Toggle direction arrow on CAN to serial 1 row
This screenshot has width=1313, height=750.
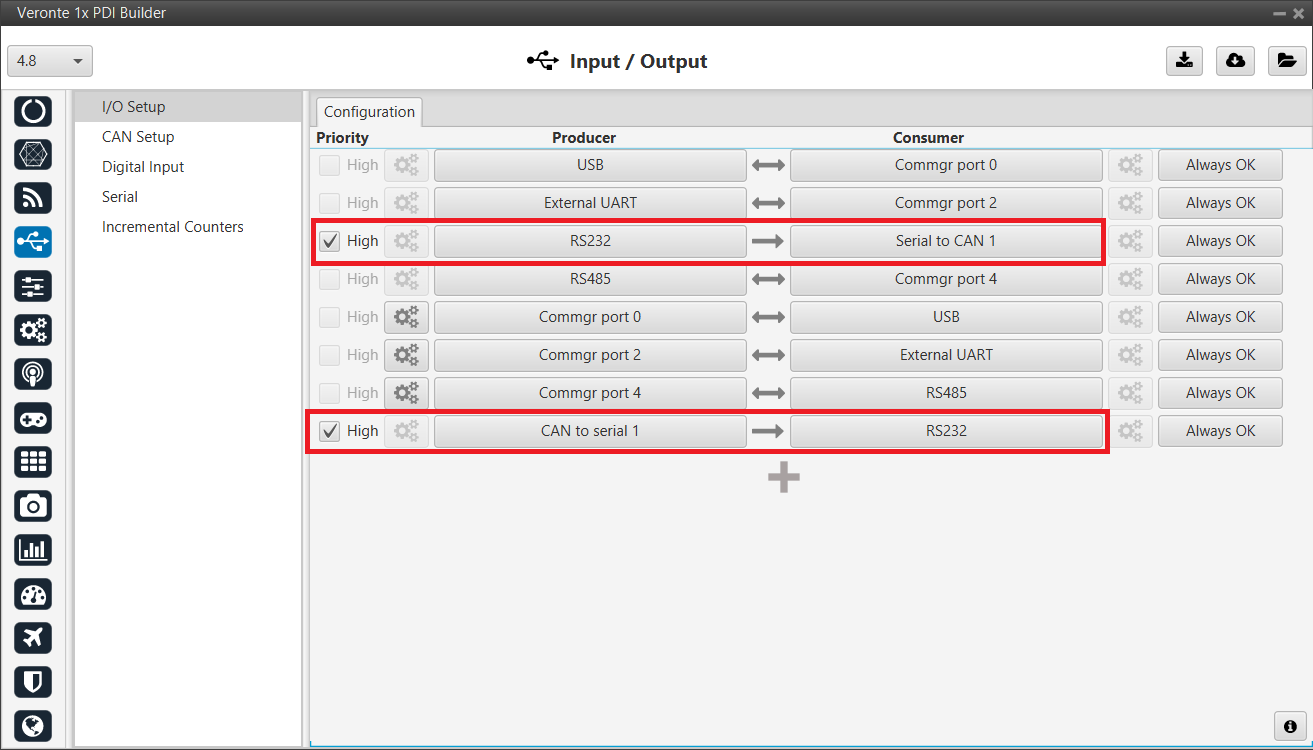coord(768,431)
